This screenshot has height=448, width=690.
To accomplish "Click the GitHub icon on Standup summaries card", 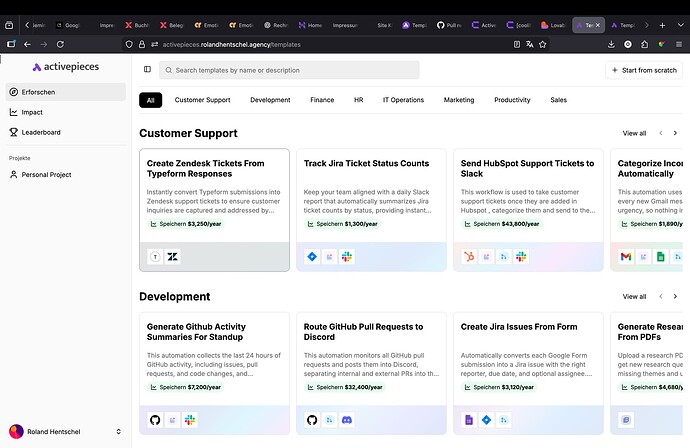I will click(155, 420).
